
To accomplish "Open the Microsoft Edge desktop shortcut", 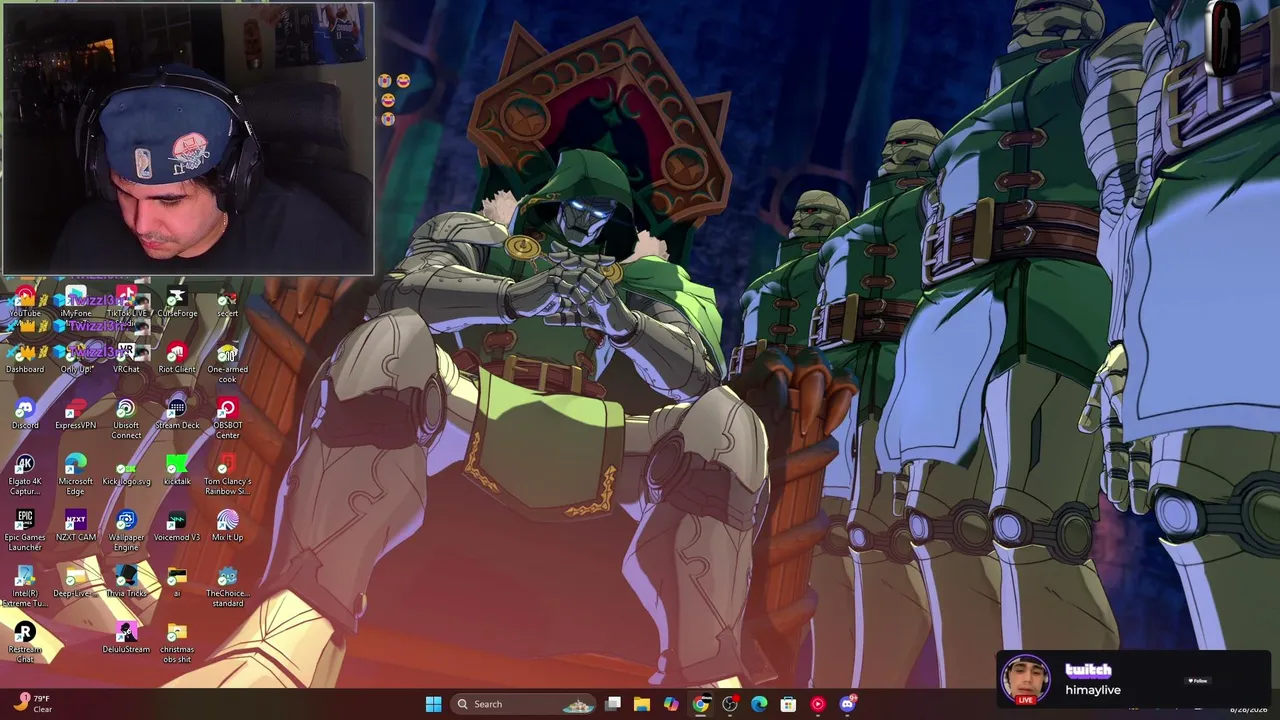I will click(x=76, y=474).
